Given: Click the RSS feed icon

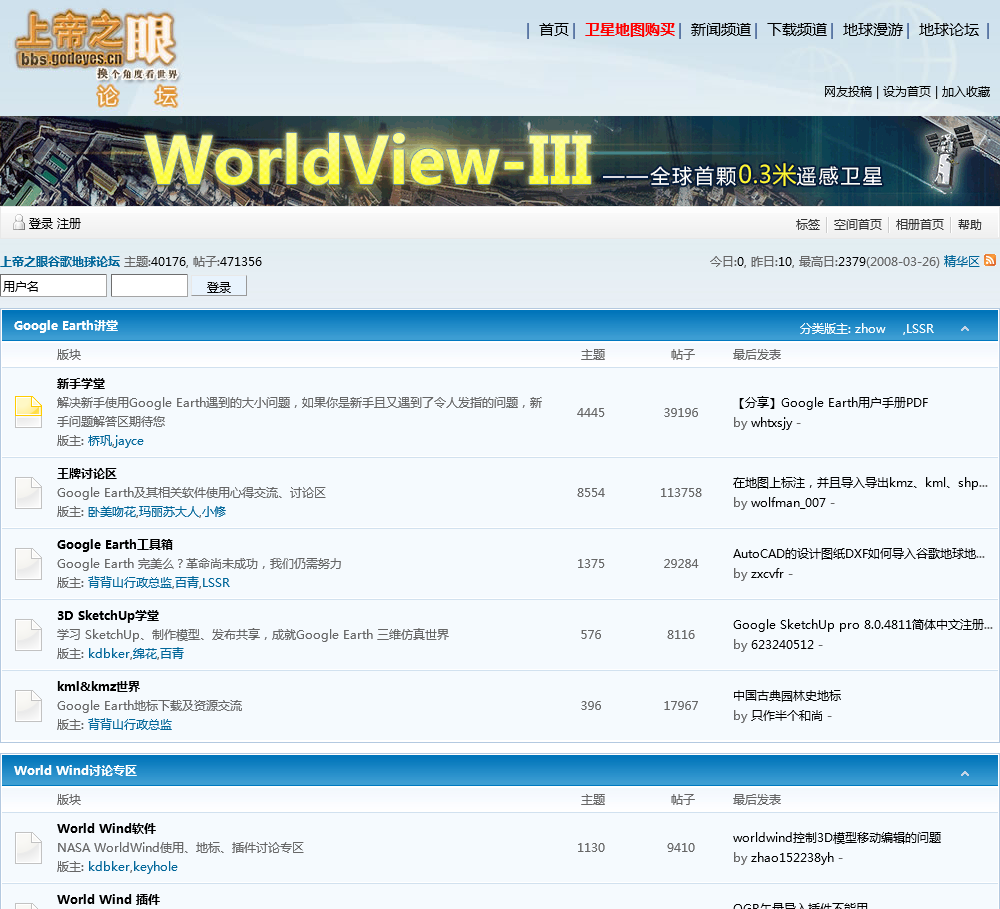Looking at the screenshot, I should [990, 260].
